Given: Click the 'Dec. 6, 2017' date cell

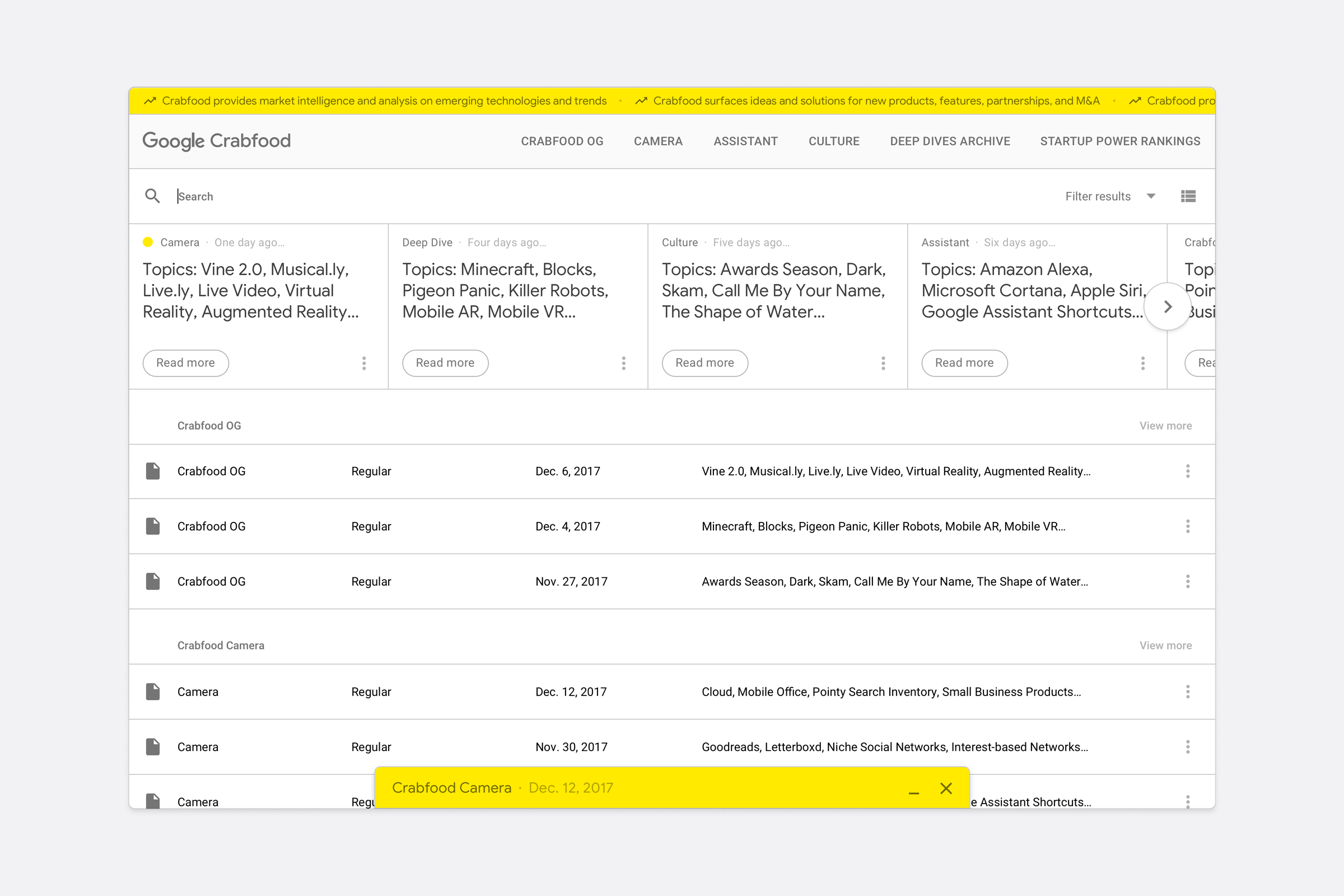Looking at the screenshot, I should [567, 472].
